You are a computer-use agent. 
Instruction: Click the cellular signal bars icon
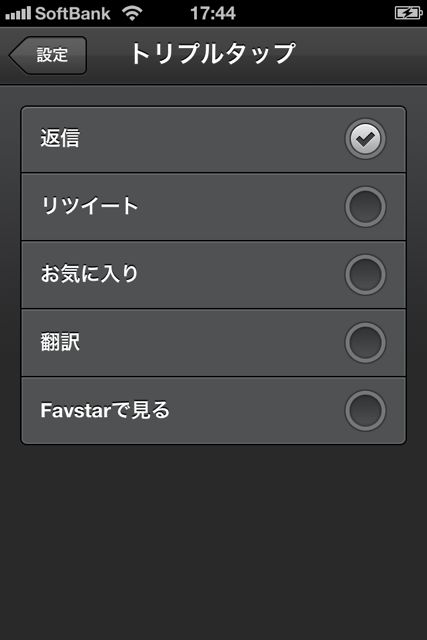18,13
